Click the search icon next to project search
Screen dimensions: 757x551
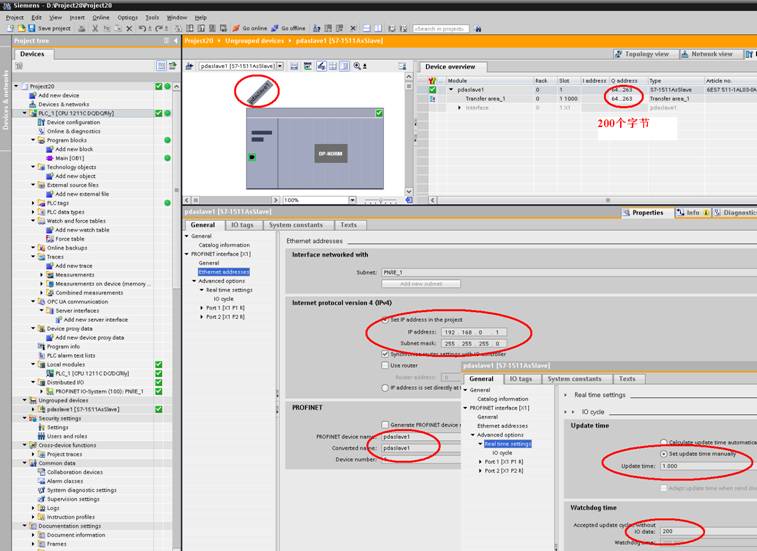[x=478, y=28]
